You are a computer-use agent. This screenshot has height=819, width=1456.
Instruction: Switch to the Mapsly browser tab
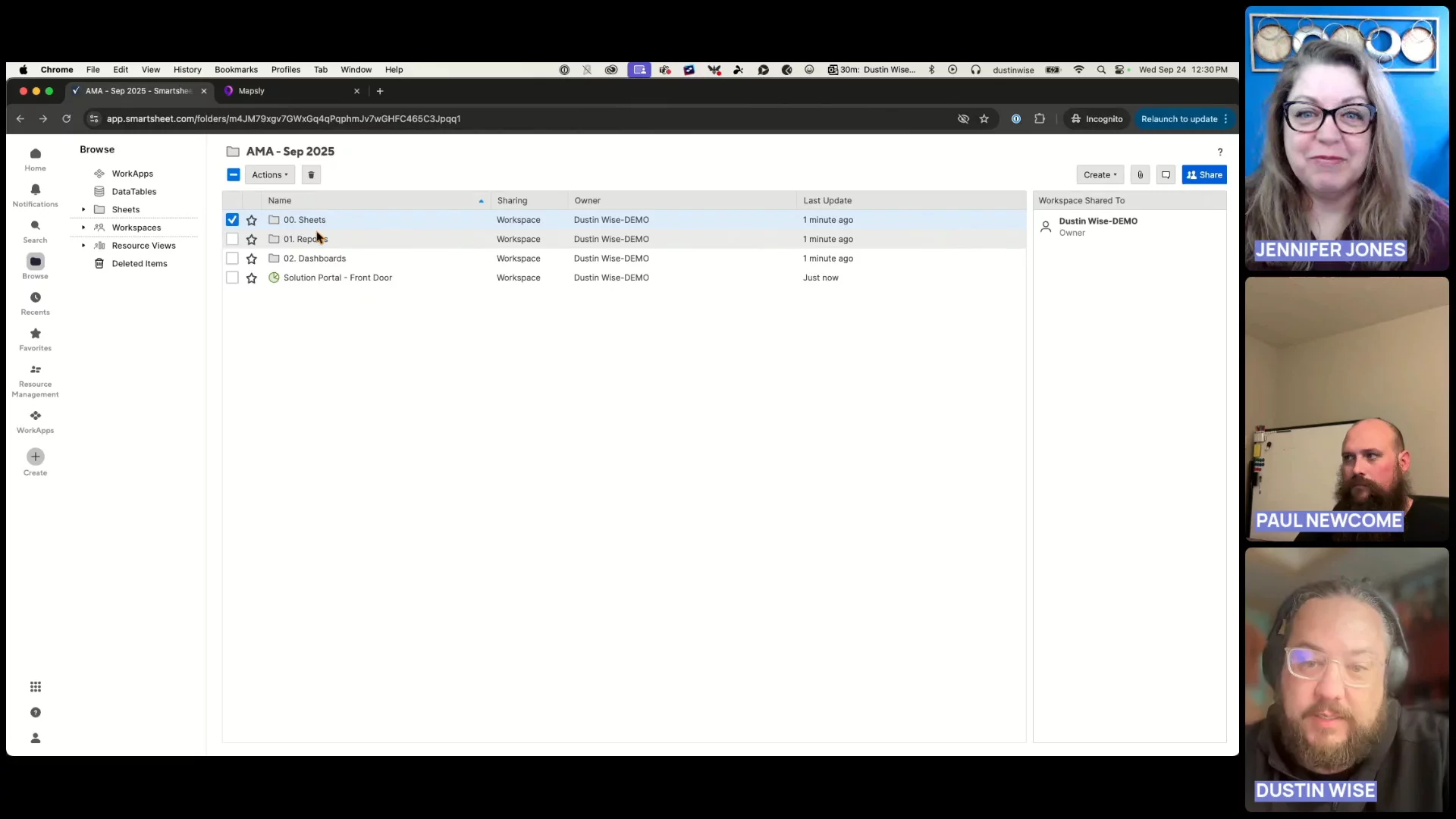[x=252, y=91]
